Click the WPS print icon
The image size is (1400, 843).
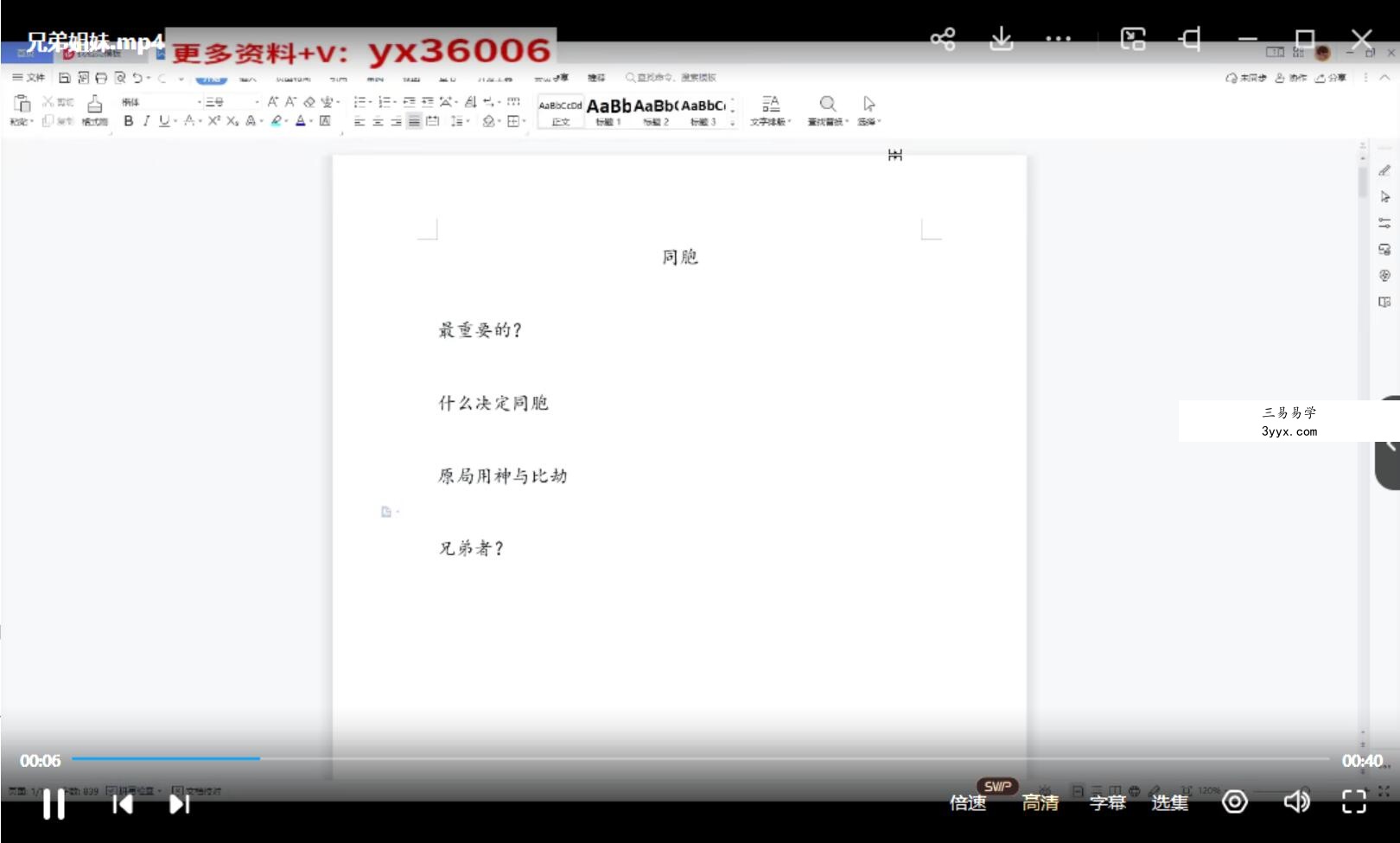[101, 78]
